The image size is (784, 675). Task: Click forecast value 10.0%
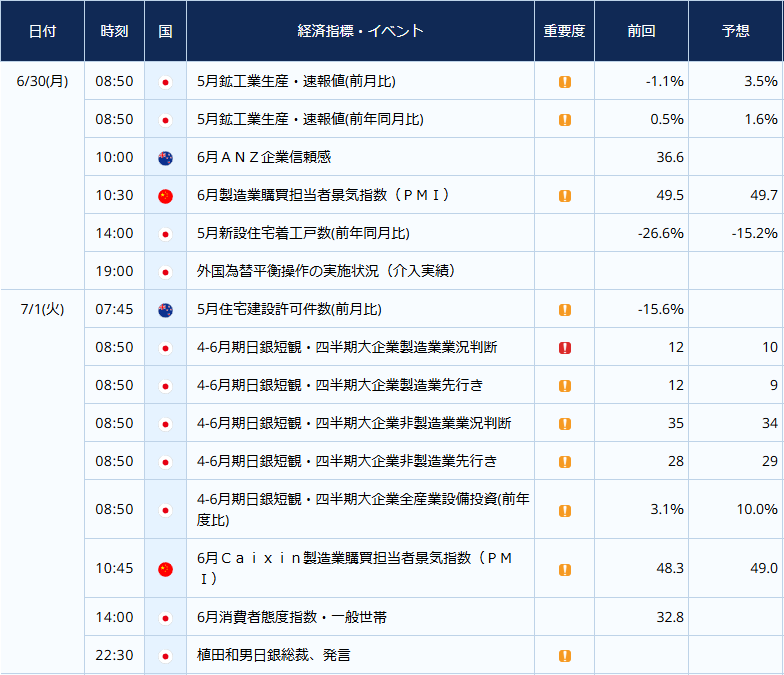(x=757, y=509)
